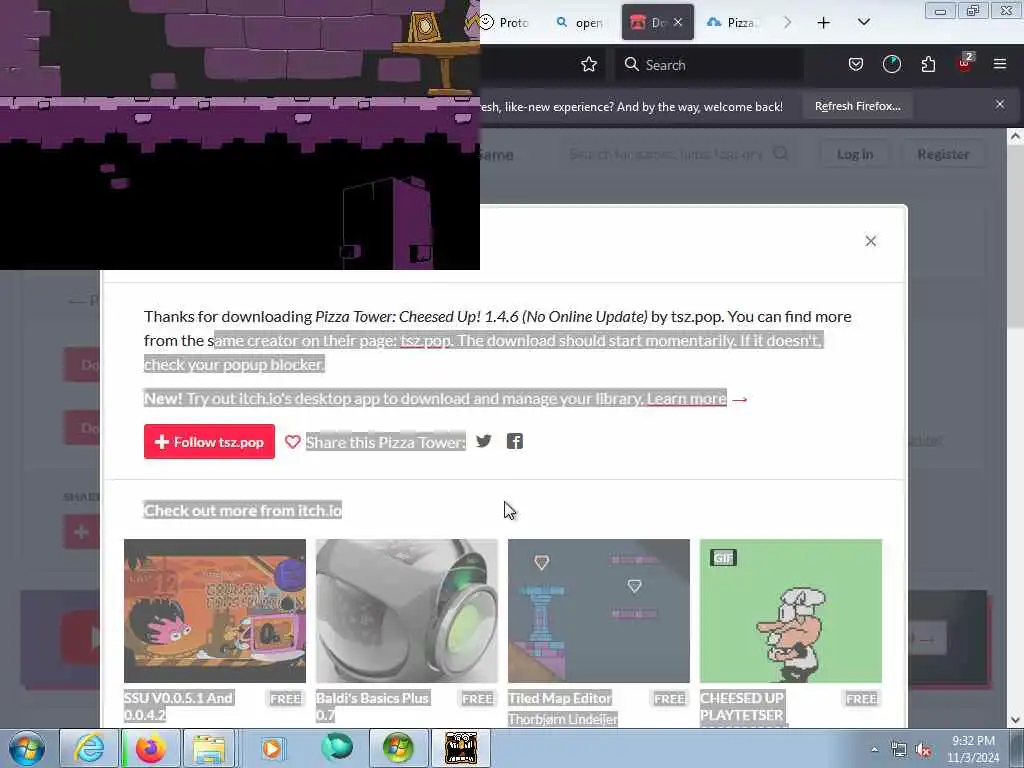Image resolution: width=1024 pixels, height=768 pixels.
Task: Click the Register button on itch.io
Action: [x=942, y=154]
